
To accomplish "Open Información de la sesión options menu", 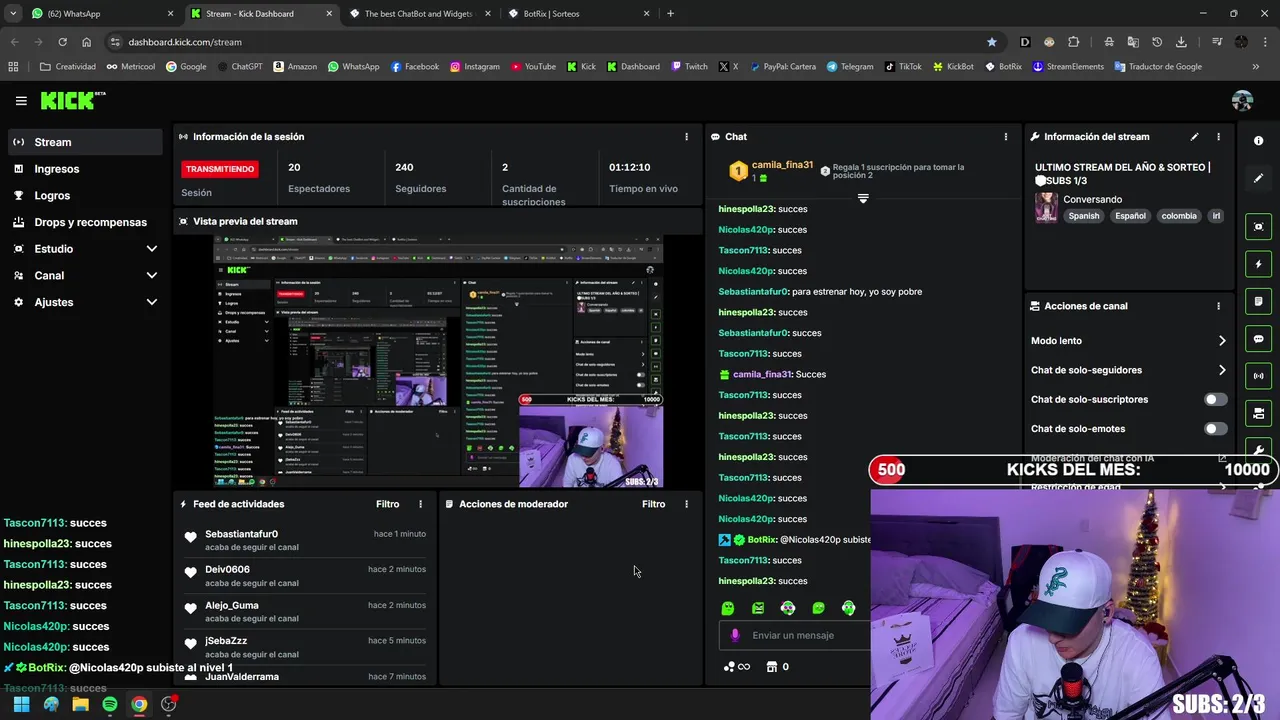I will pos(686,137).
